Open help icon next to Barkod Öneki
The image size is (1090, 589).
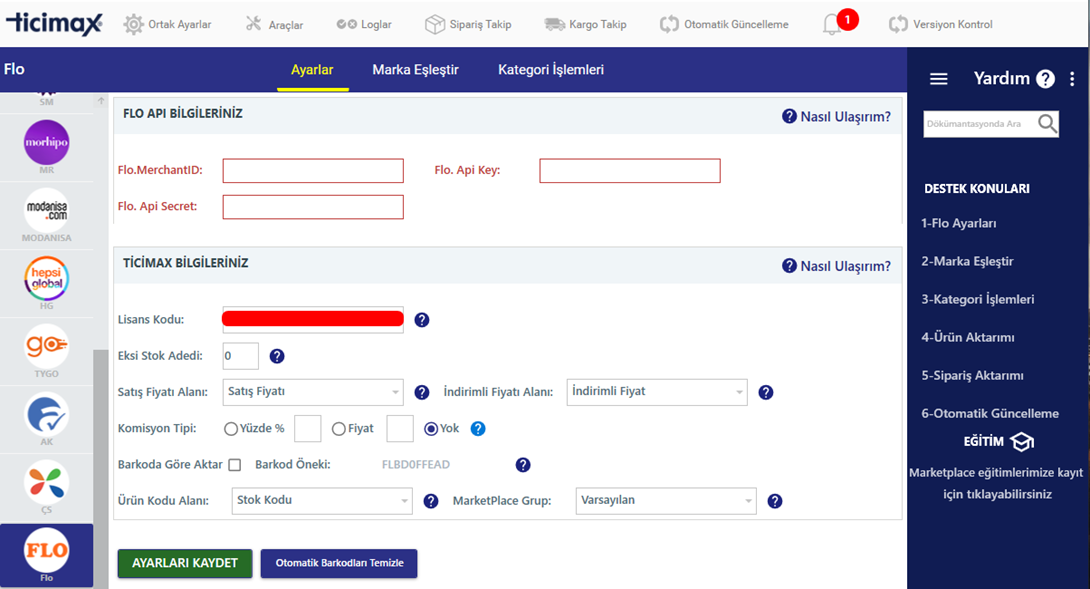(x=523, y=465)
